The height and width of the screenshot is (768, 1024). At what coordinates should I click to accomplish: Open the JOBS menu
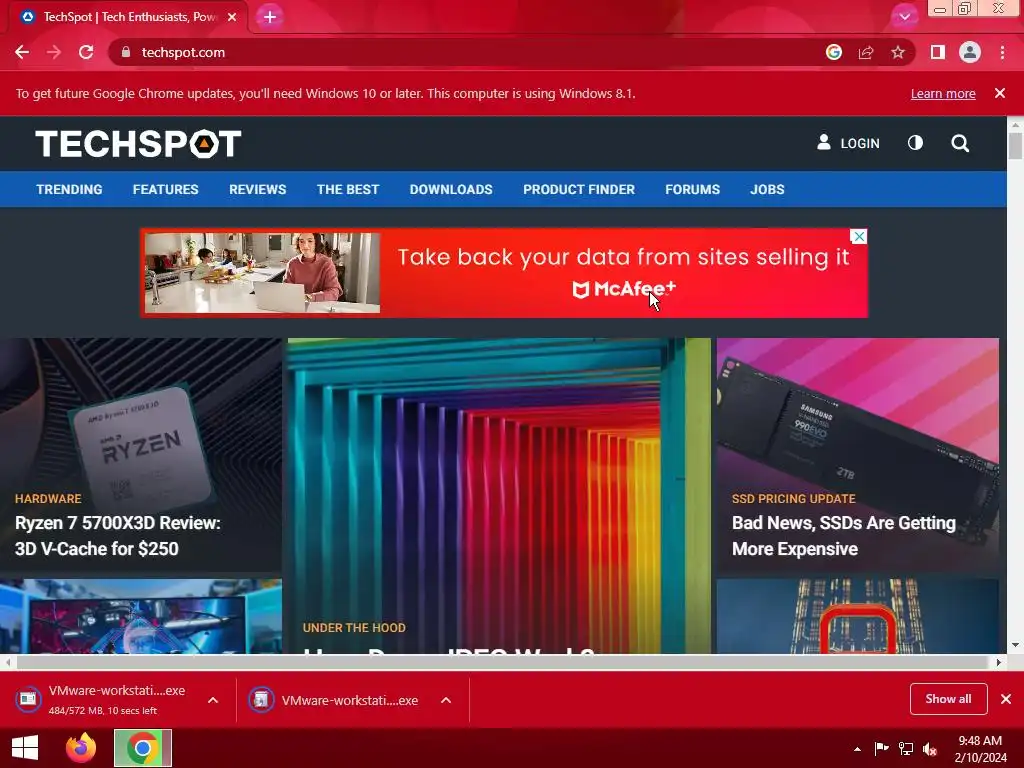pyautogui.click(x=767, y=189)
